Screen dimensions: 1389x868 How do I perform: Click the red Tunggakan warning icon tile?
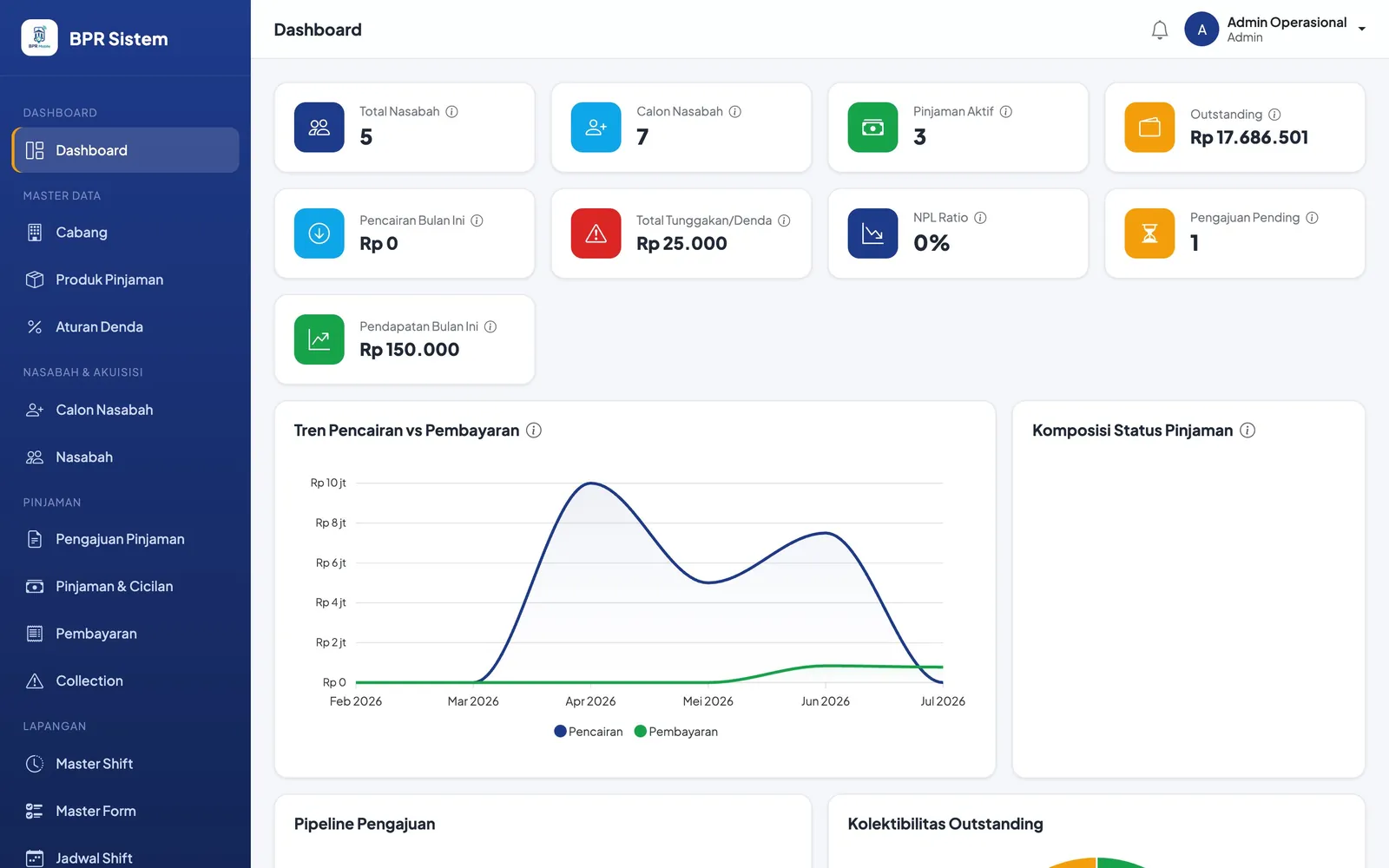pos(596,233)
